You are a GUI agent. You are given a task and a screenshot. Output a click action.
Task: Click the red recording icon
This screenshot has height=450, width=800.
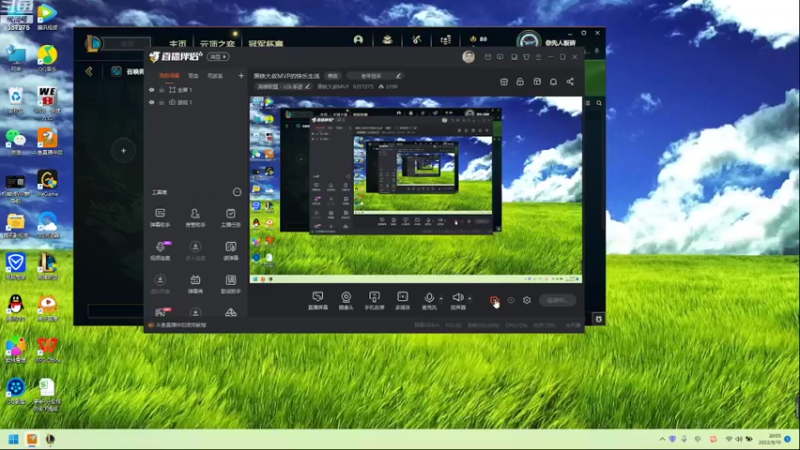pos(494,301)
